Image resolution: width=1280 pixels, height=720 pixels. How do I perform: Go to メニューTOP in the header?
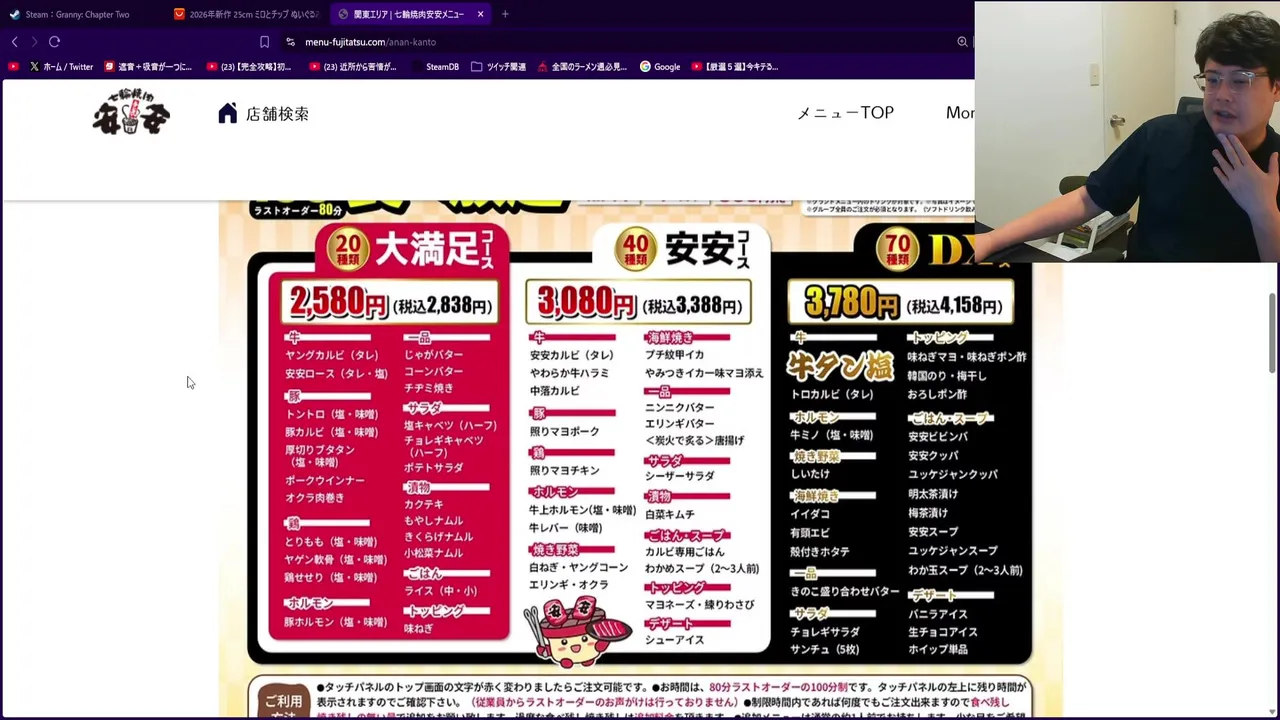click(845, 113)
